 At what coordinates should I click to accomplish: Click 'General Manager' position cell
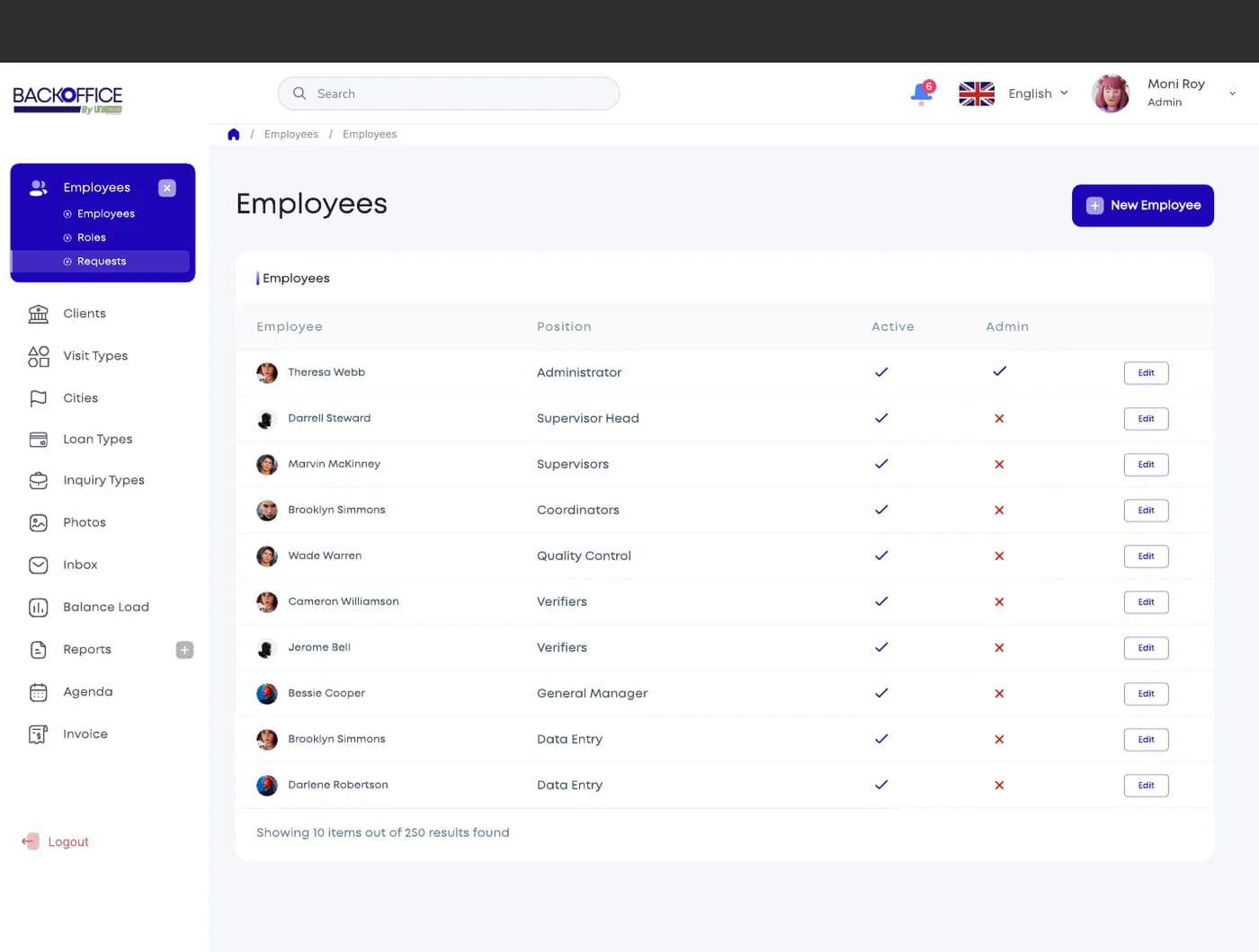tap(592, 693)
